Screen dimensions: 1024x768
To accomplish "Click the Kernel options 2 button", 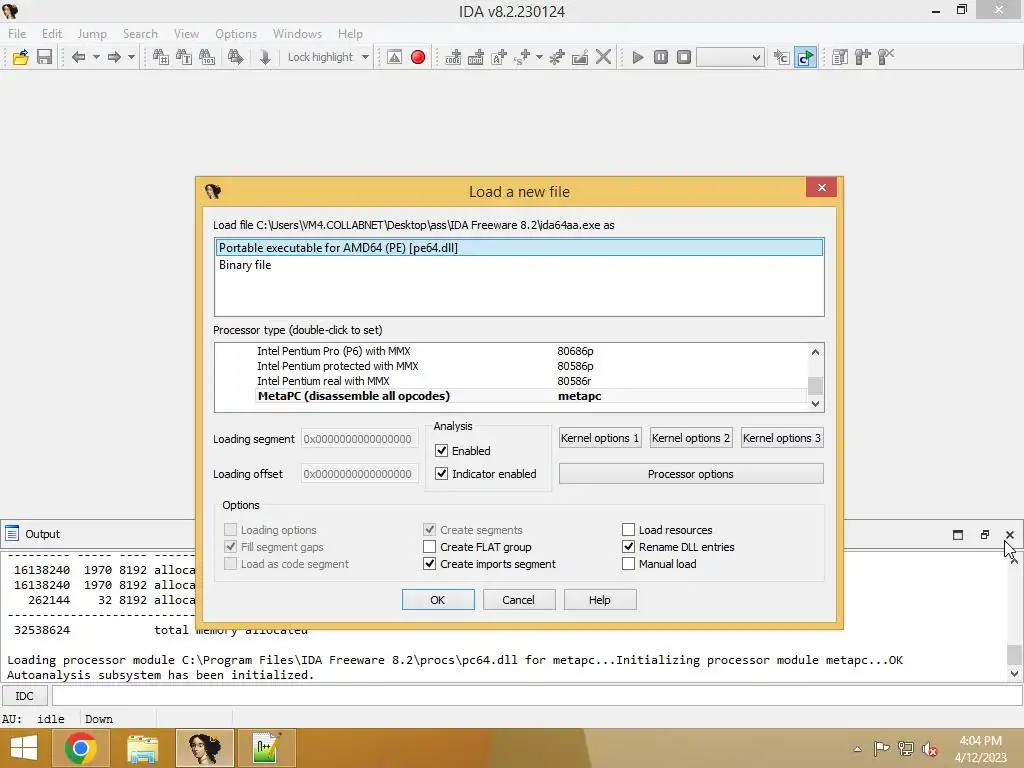I will (x=691, y=438).
